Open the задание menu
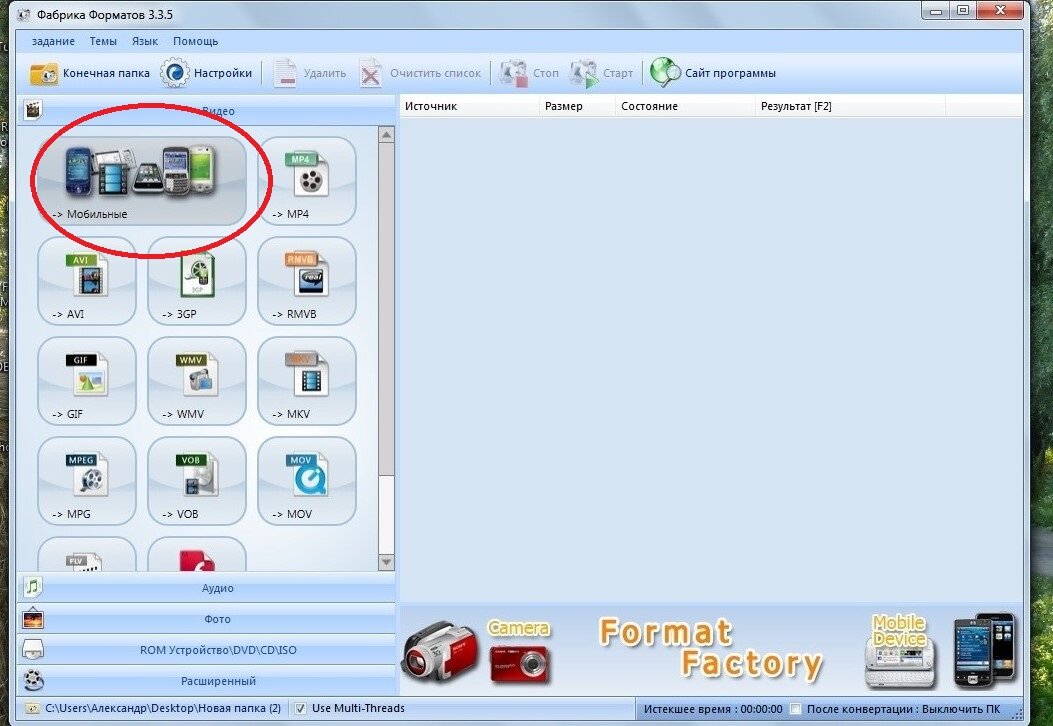Image resolution: width=1053 pixels, height=726 pixels. coord(53,41)
